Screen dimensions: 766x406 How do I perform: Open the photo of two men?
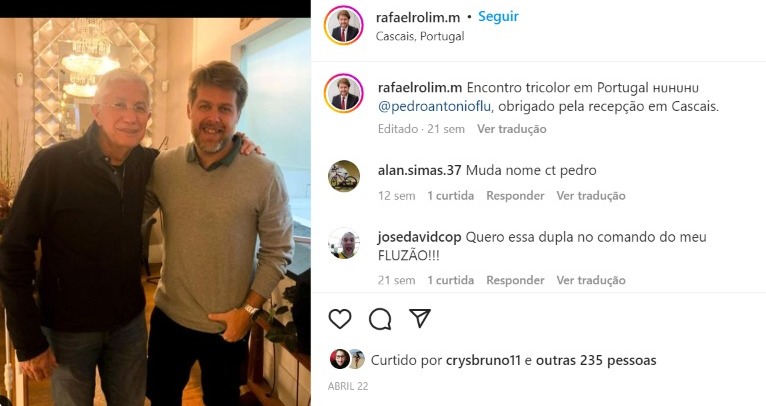(x=155, y=212)
